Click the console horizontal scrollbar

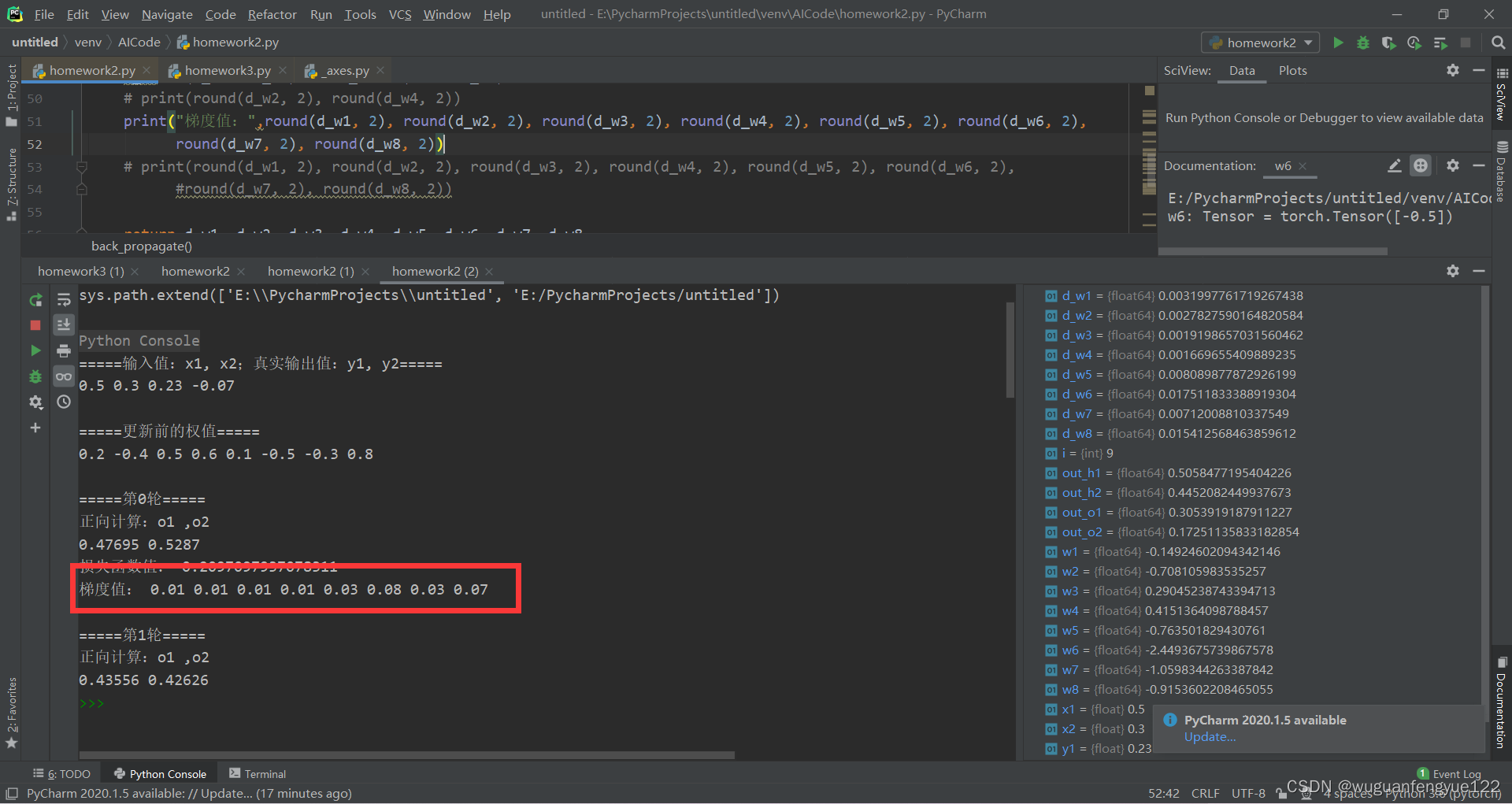(x=406, y=754)
